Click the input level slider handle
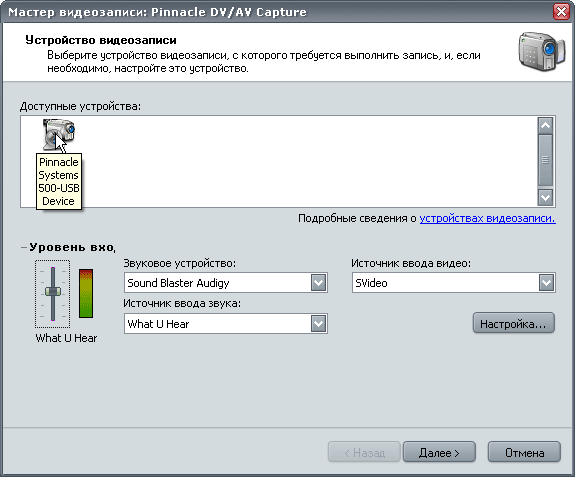Image resolution: width=575 pixels, height=477 pixels. [x=53, y=291]
